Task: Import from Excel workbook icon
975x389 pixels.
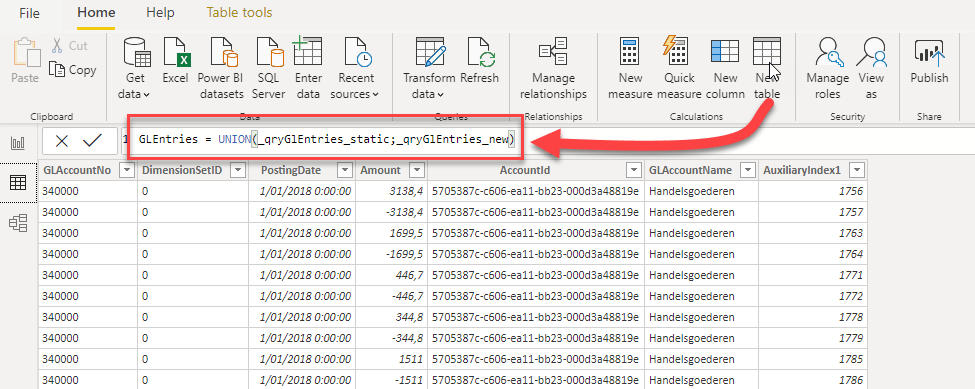Action: [176, 52]
